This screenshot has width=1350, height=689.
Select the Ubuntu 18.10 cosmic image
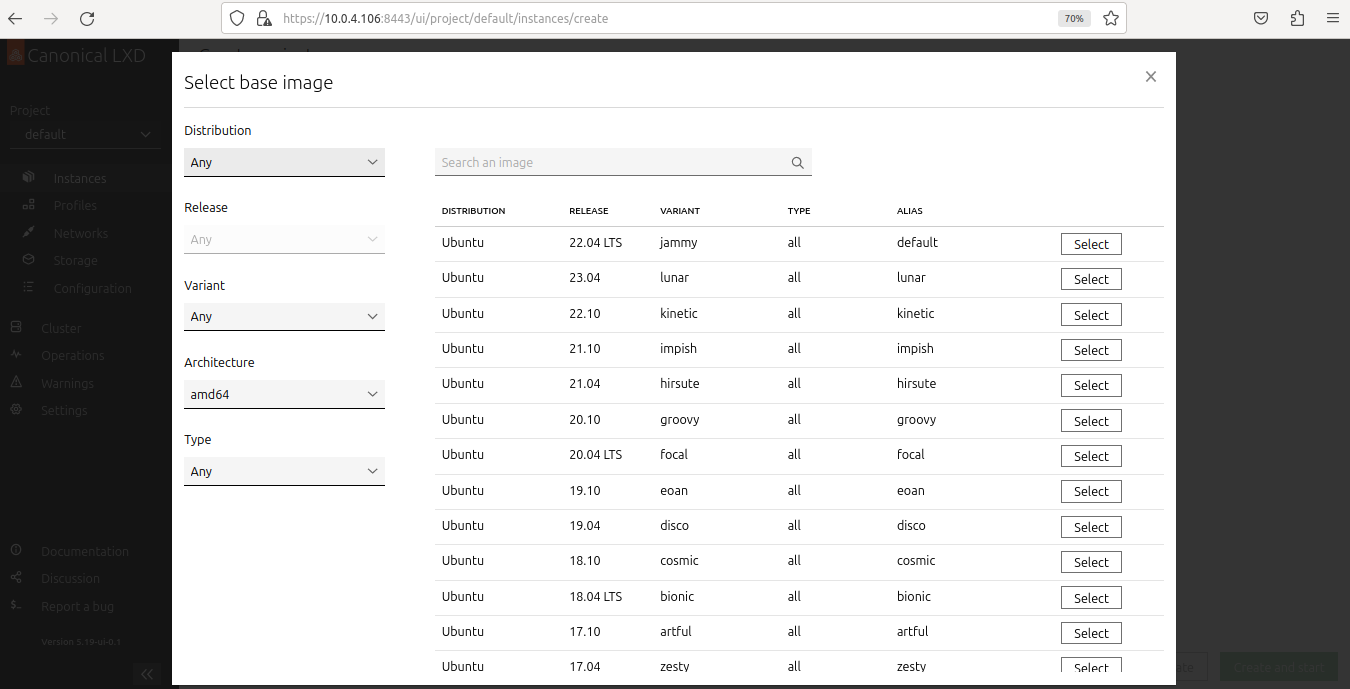tap(1091, 562)
